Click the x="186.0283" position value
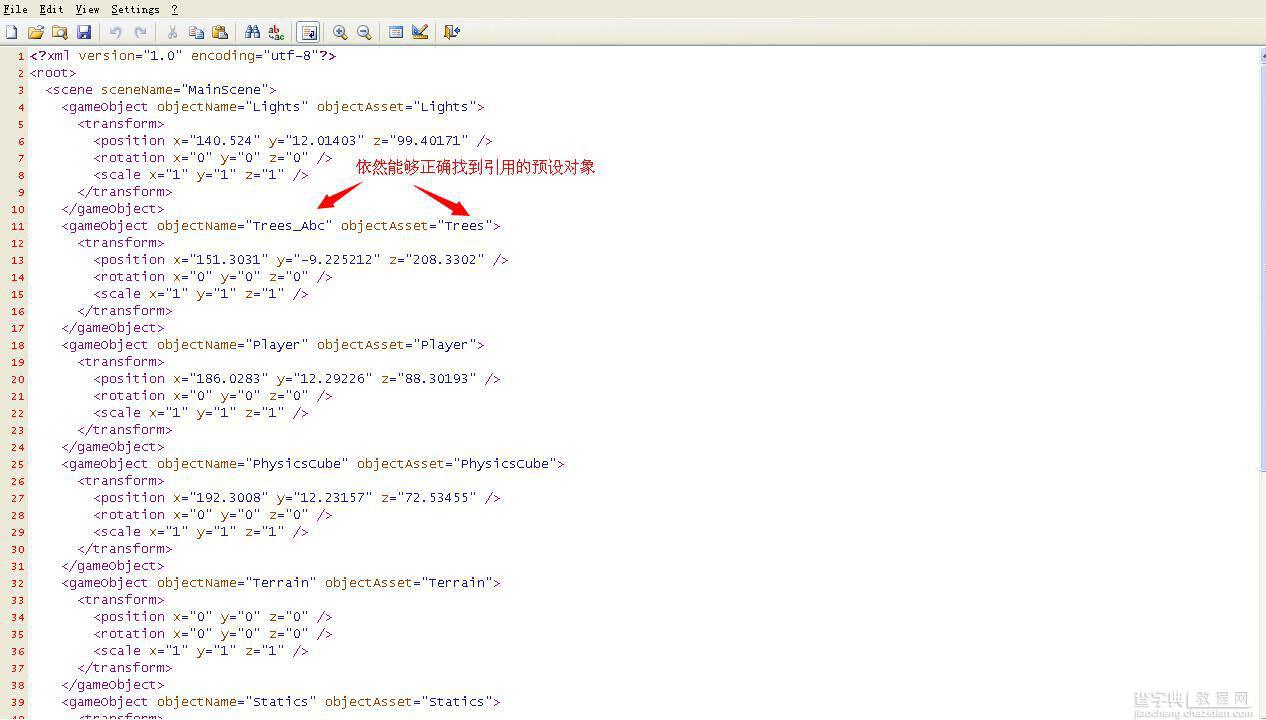Viewport: 1266px width, 720px height. point(221,379)
